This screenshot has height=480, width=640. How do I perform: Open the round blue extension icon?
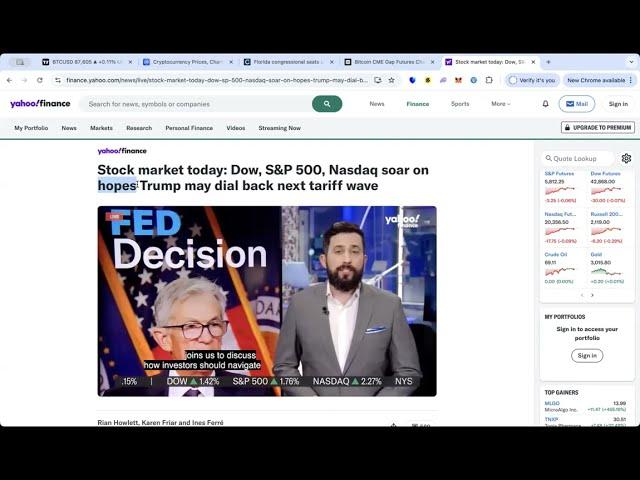[473, 80]
